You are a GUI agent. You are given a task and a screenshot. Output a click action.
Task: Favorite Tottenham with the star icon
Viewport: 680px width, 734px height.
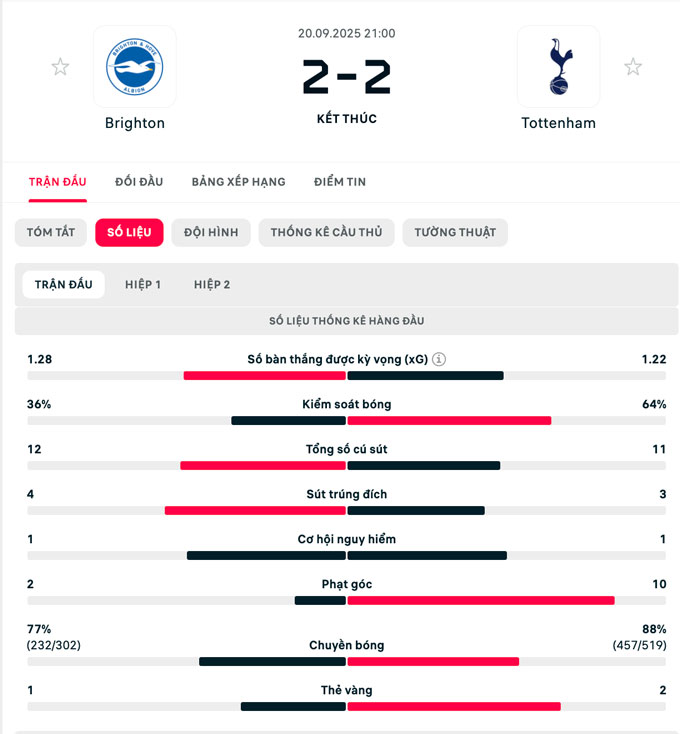click(x=633, y=67)
